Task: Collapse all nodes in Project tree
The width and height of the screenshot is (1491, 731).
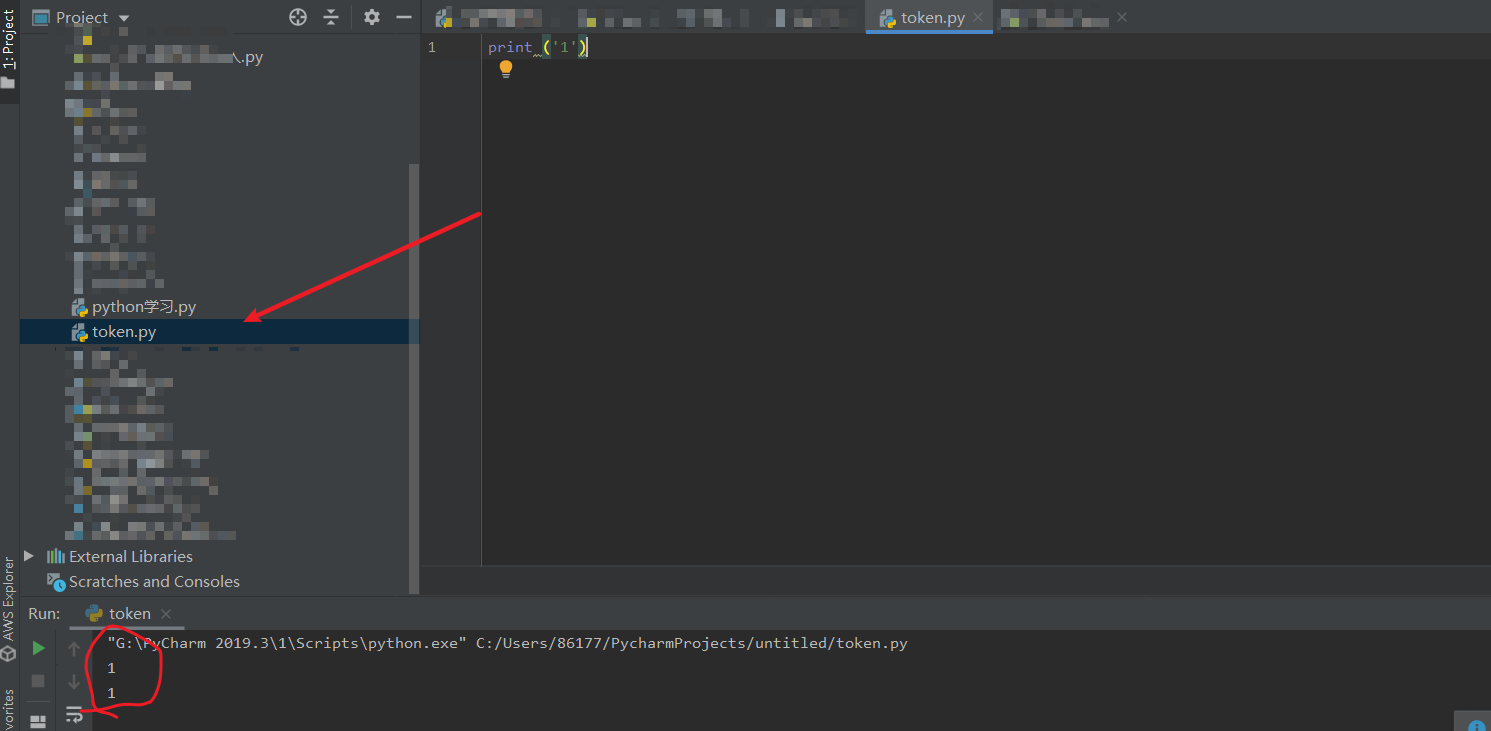Action: pos(331,17)
